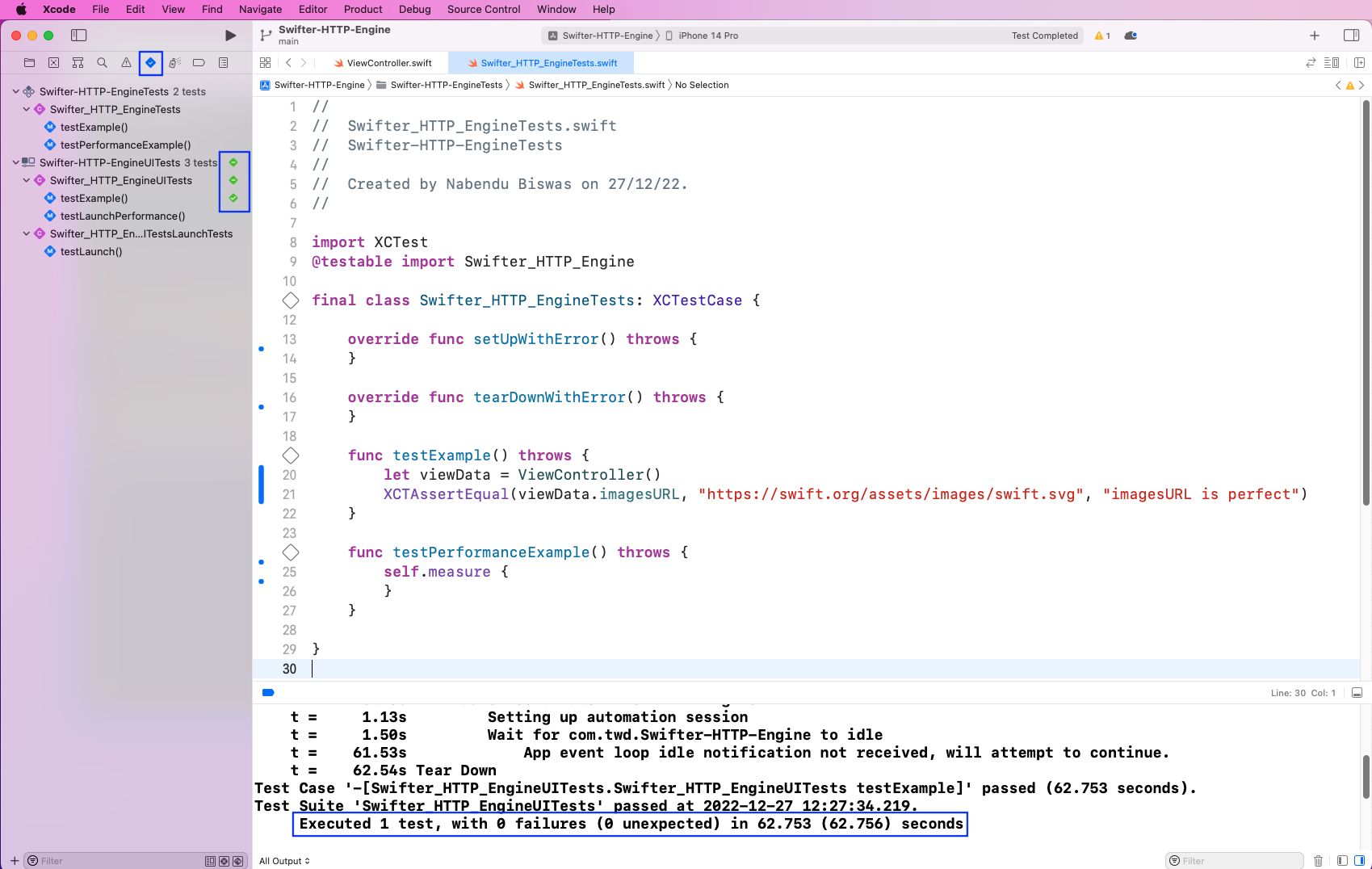Click the source control branch icon
1372x869 pixels.
pos(266,36)
